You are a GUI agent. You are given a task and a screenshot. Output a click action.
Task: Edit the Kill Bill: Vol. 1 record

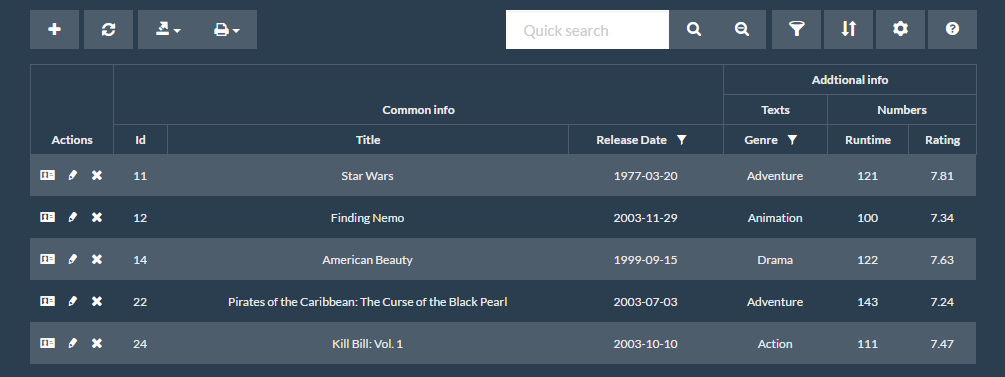pyautogui.click(x=72, y=343)
